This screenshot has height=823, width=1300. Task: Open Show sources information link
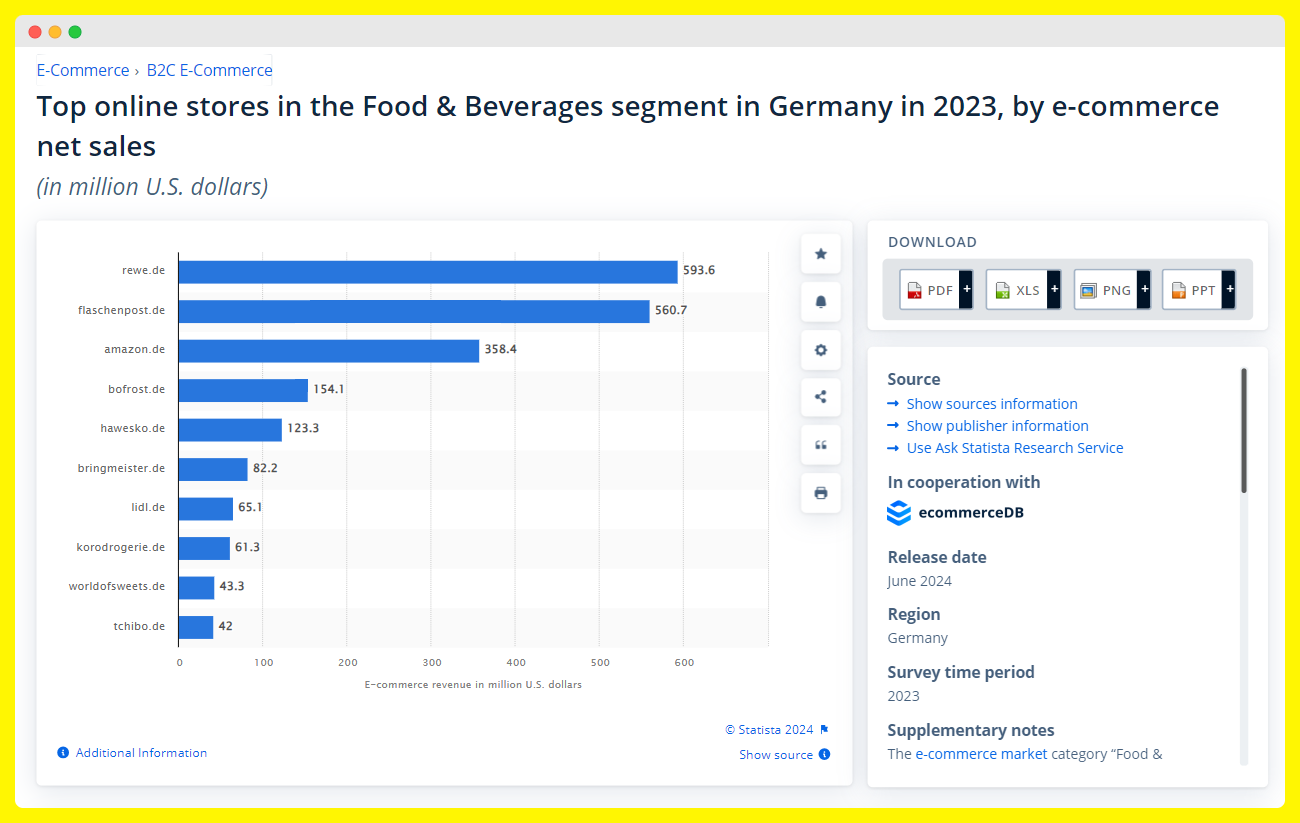(x=992, y=404)
